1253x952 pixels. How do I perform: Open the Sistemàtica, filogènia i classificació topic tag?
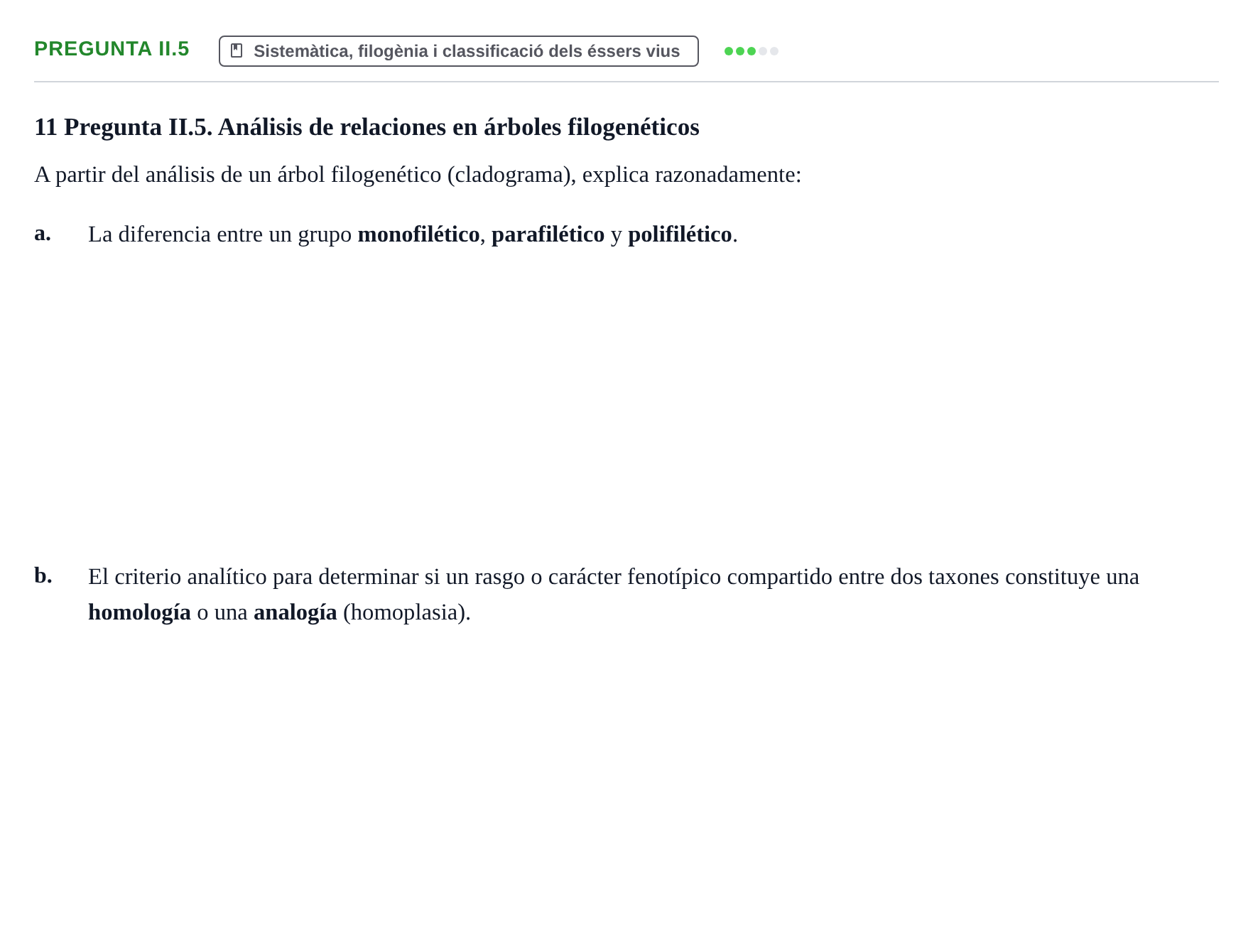[459, 51]
